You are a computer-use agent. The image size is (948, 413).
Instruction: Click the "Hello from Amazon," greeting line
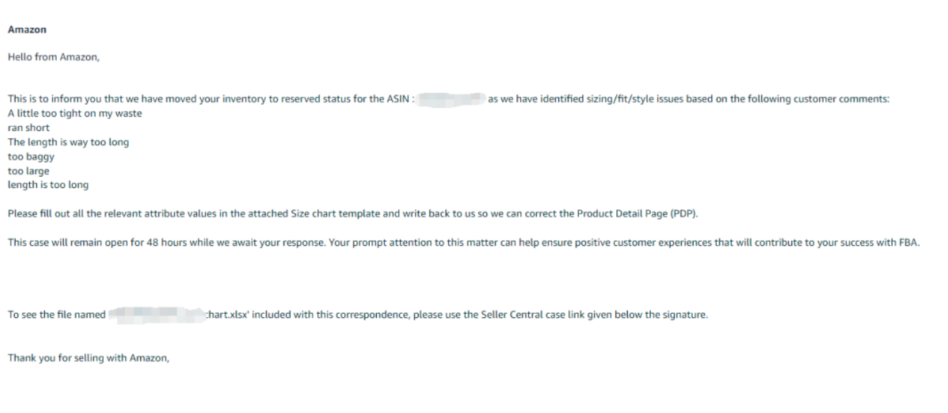53,57
